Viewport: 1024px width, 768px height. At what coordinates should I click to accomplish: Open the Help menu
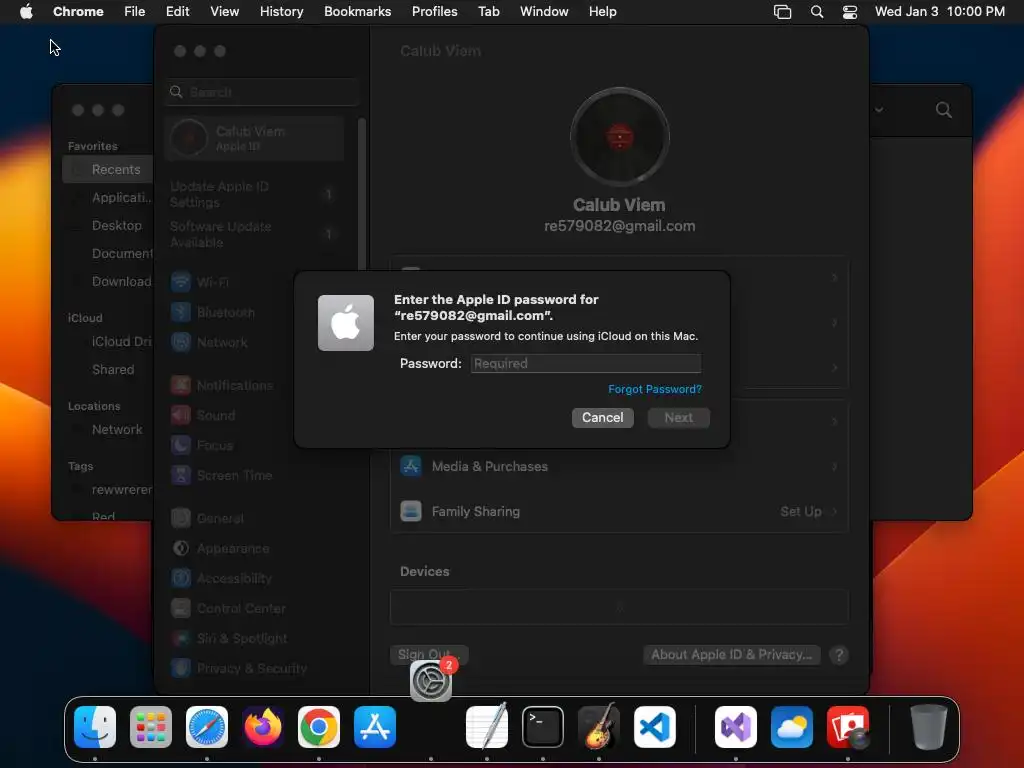pos(602,12)
